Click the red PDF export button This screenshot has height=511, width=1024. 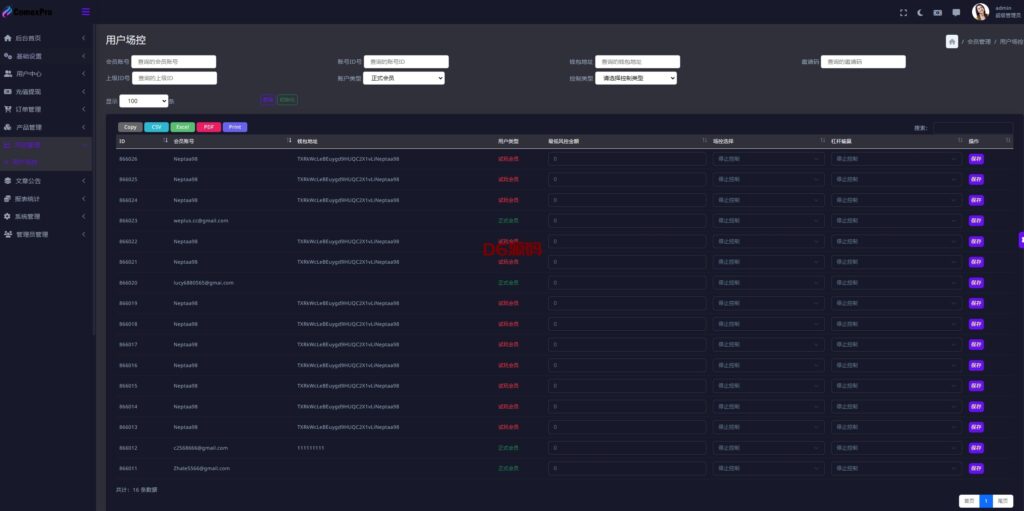208,127
